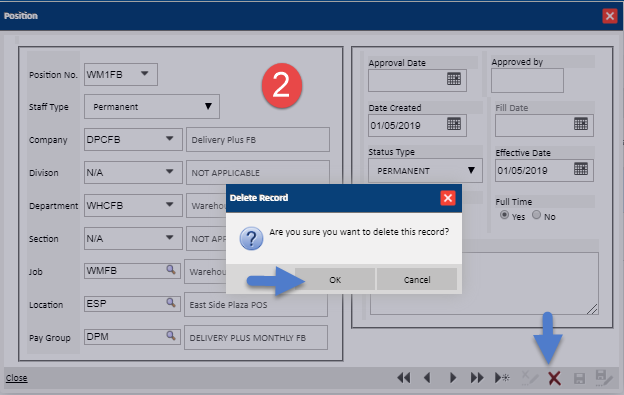This screenshot has height=395, width=624.
Task: Click the Location lookup magnifier icon
Action: point(171,303)
